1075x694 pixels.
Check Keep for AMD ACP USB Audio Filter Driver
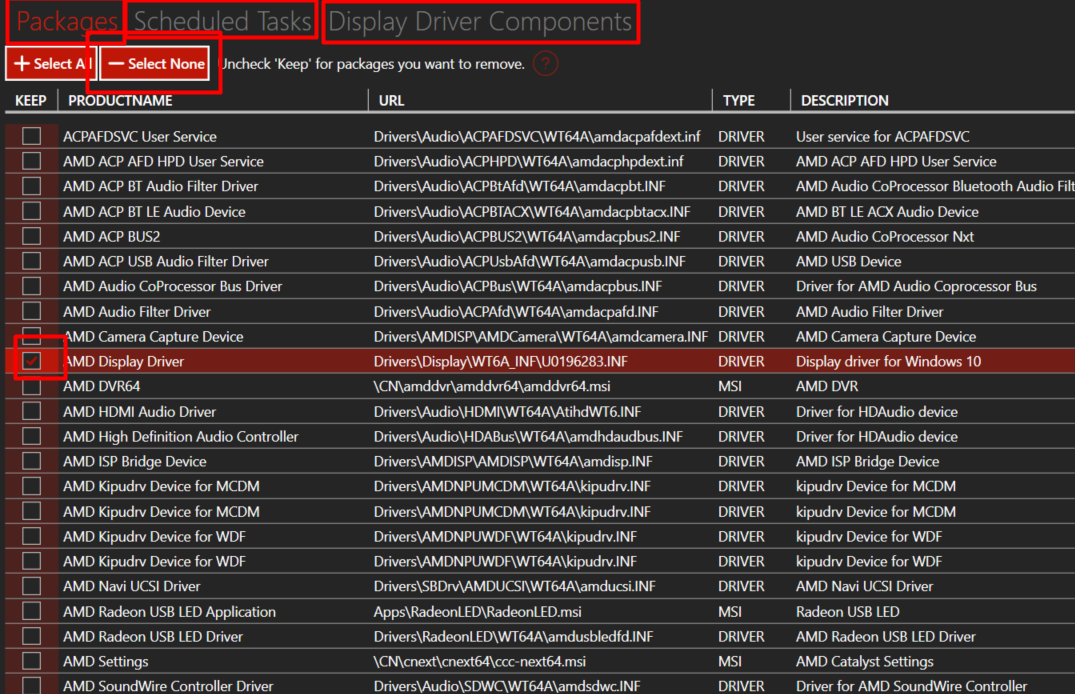coord(32,261)
